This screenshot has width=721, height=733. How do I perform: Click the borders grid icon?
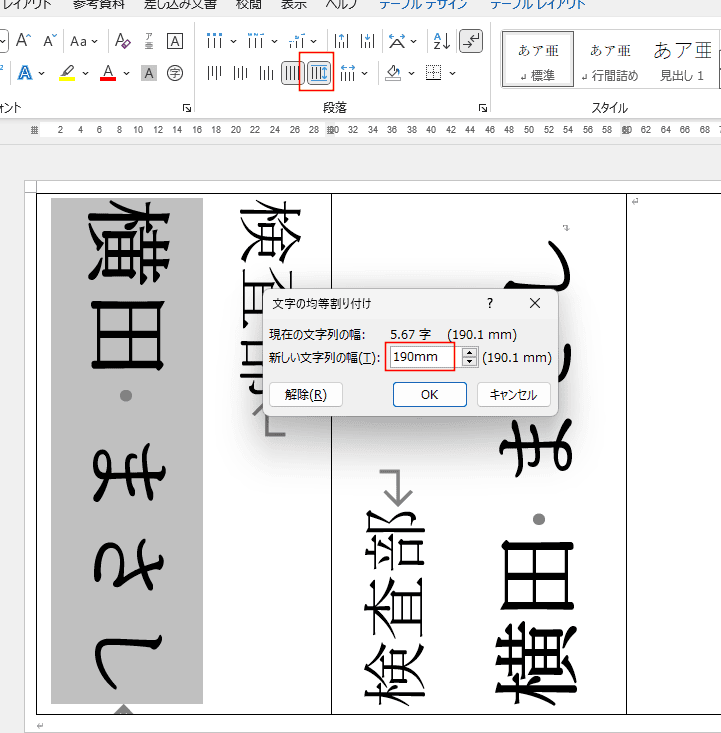pos(434,73)
